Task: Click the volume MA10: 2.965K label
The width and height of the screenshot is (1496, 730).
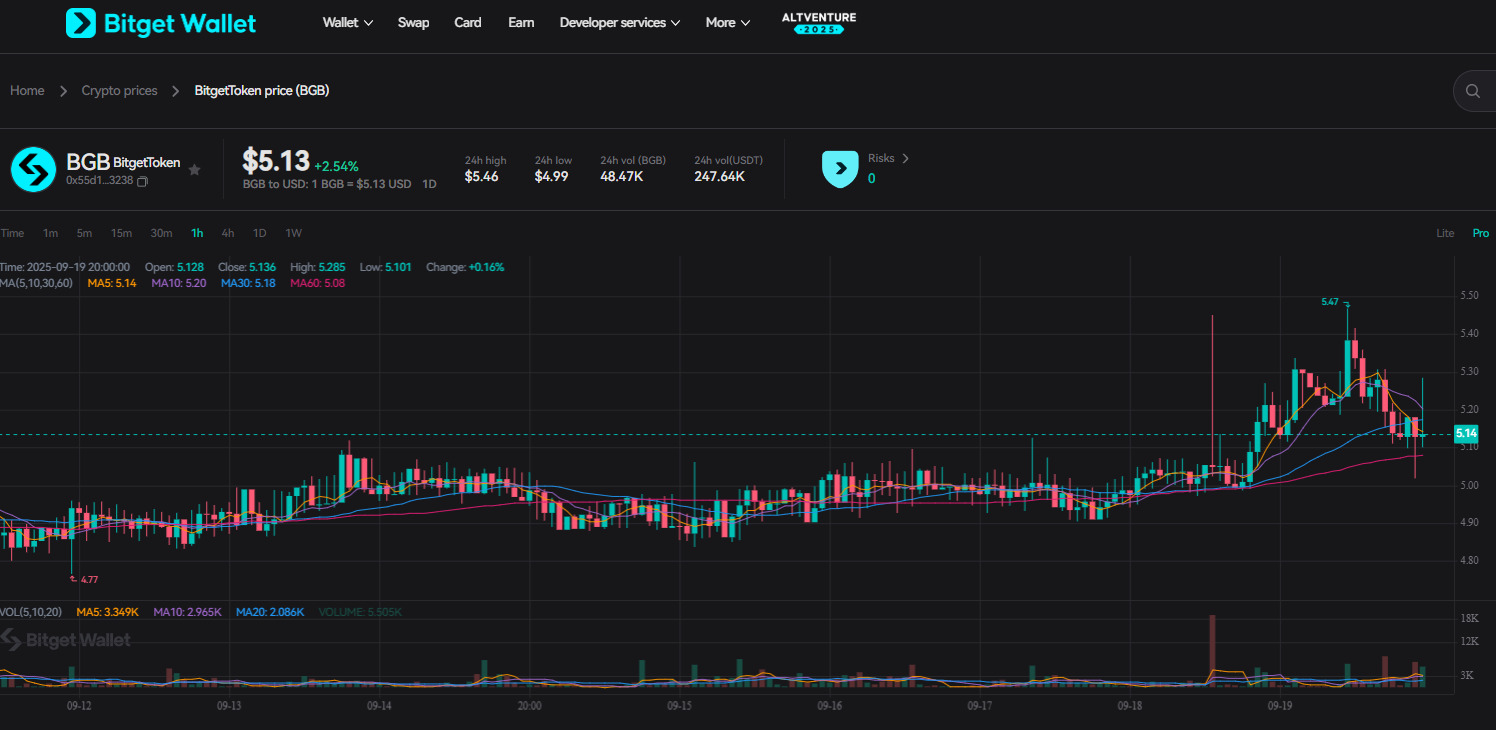Action: tap(187, 611)
